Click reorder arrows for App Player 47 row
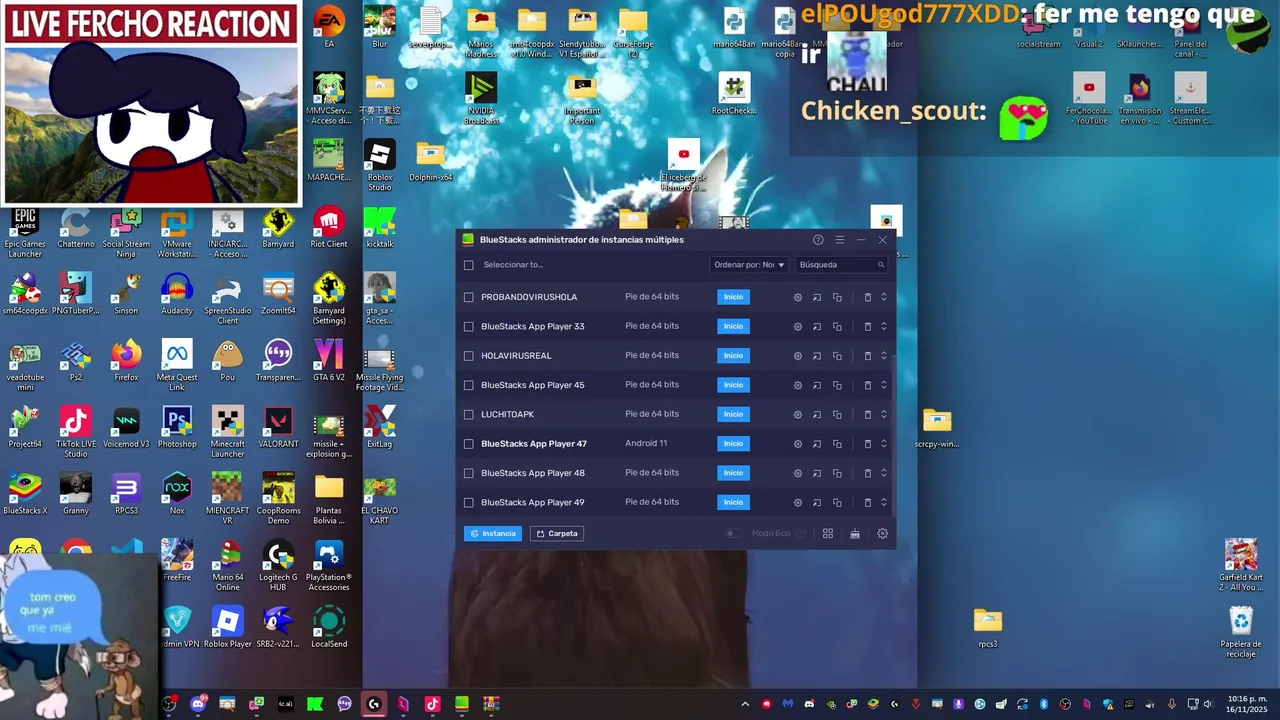This screenshot has width=1280, height=720. 883,444
